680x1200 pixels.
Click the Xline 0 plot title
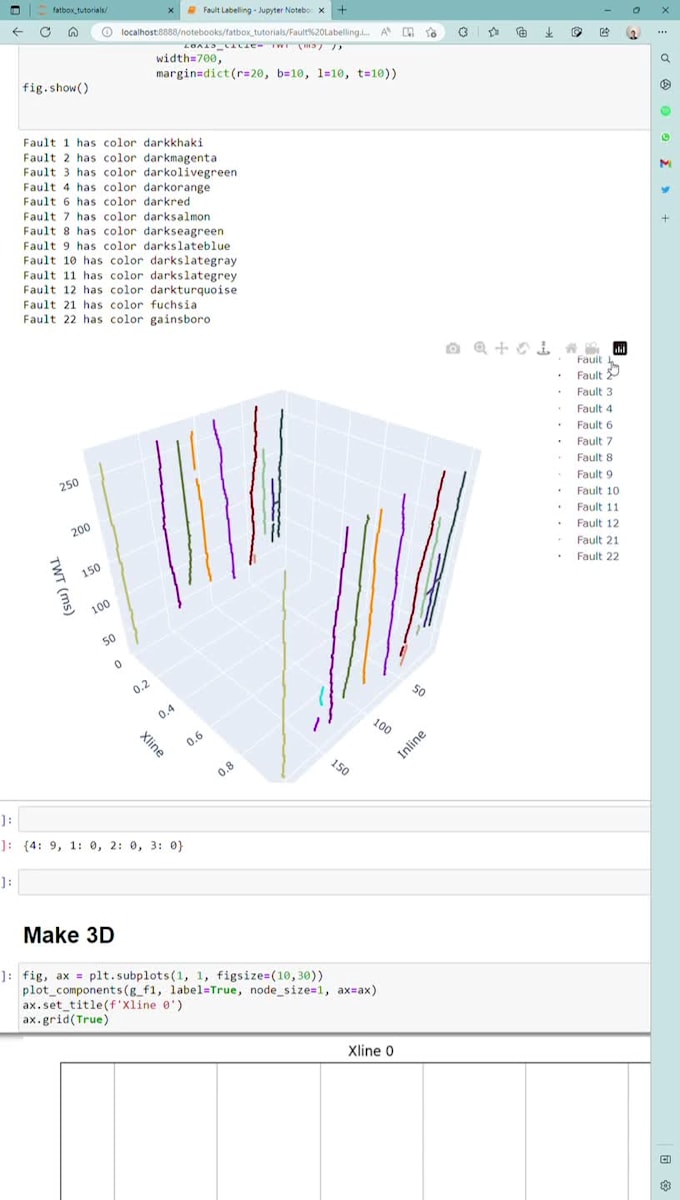[x=371, y=1051]
